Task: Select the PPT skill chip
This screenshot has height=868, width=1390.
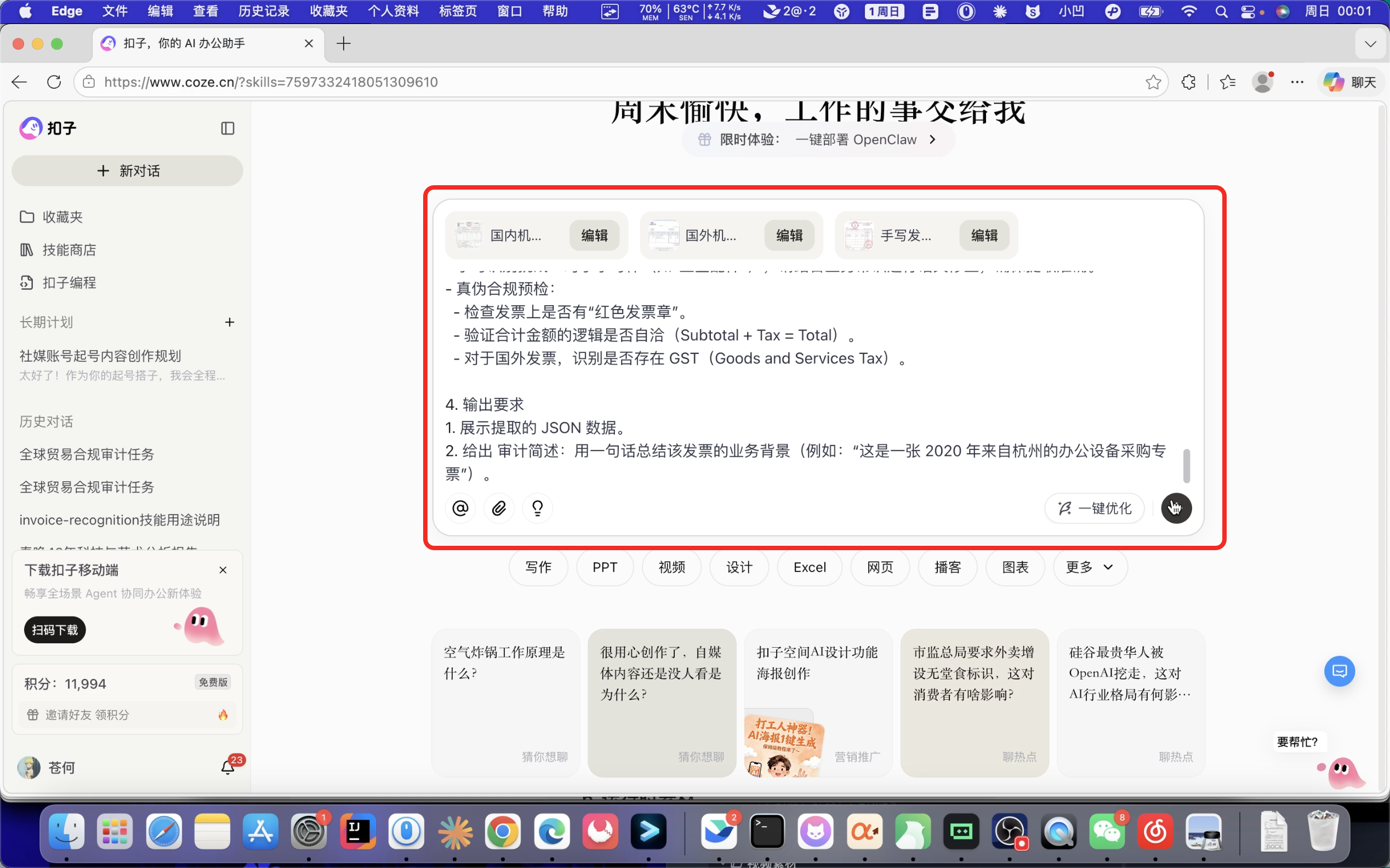Action: (x=605, y=567)
